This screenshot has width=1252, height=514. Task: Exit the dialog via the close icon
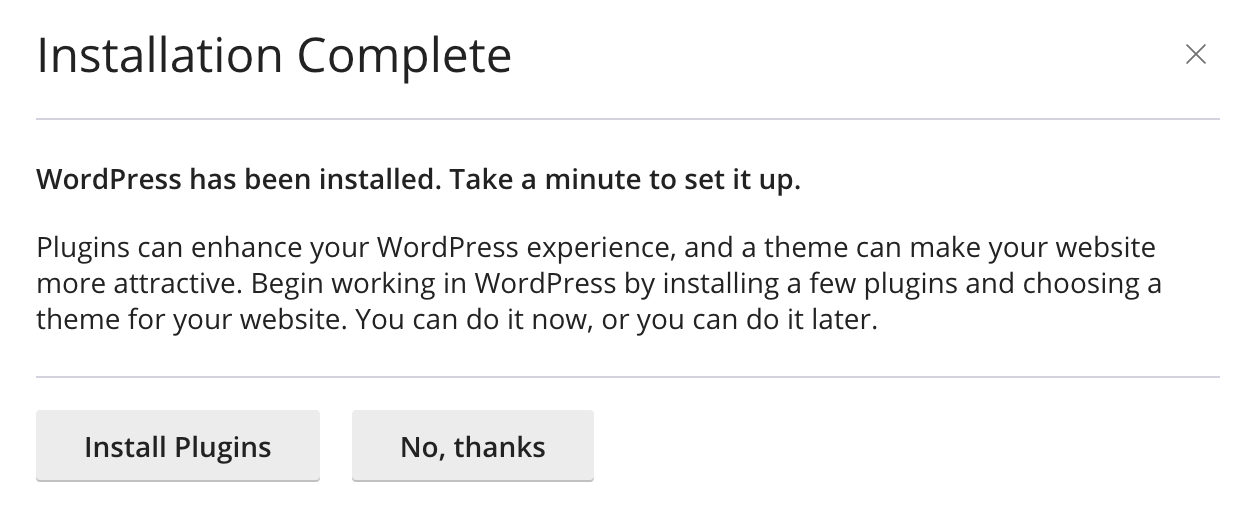pyautogui.click(x=1195, y=55)
